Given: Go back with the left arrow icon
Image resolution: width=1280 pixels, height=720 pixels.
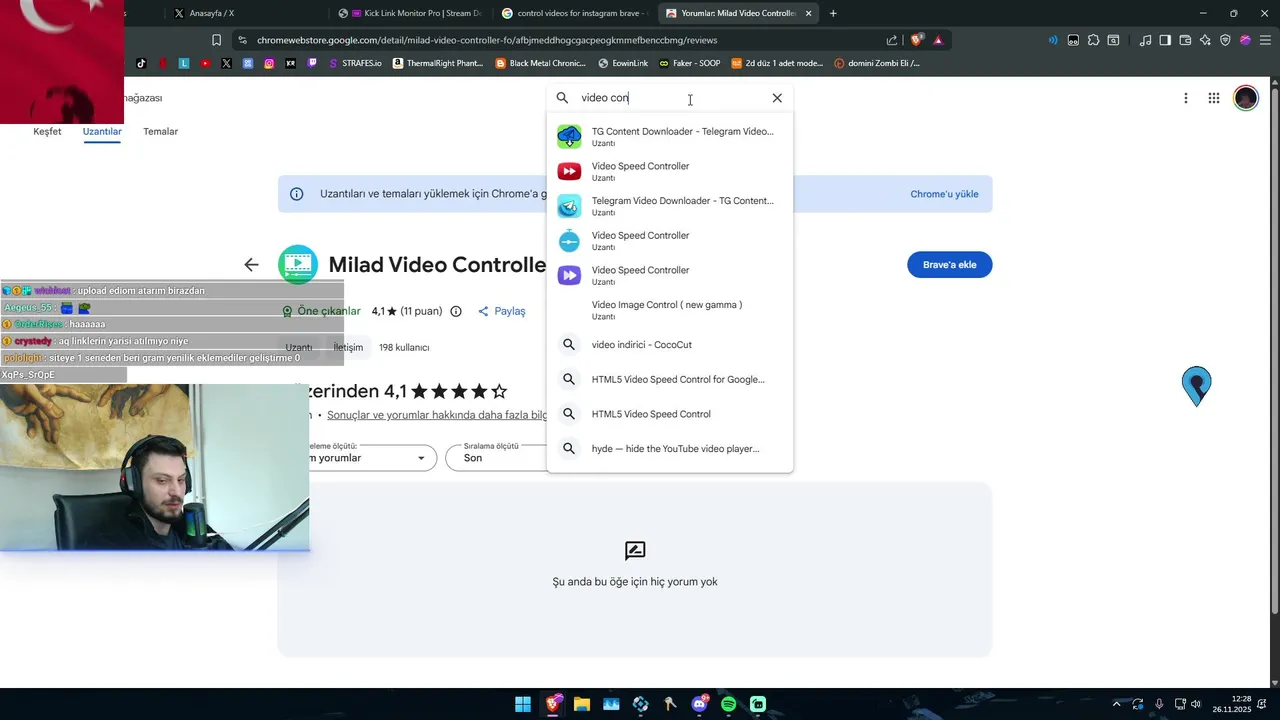Looking at the screenshot, I should tap(251, 265).
